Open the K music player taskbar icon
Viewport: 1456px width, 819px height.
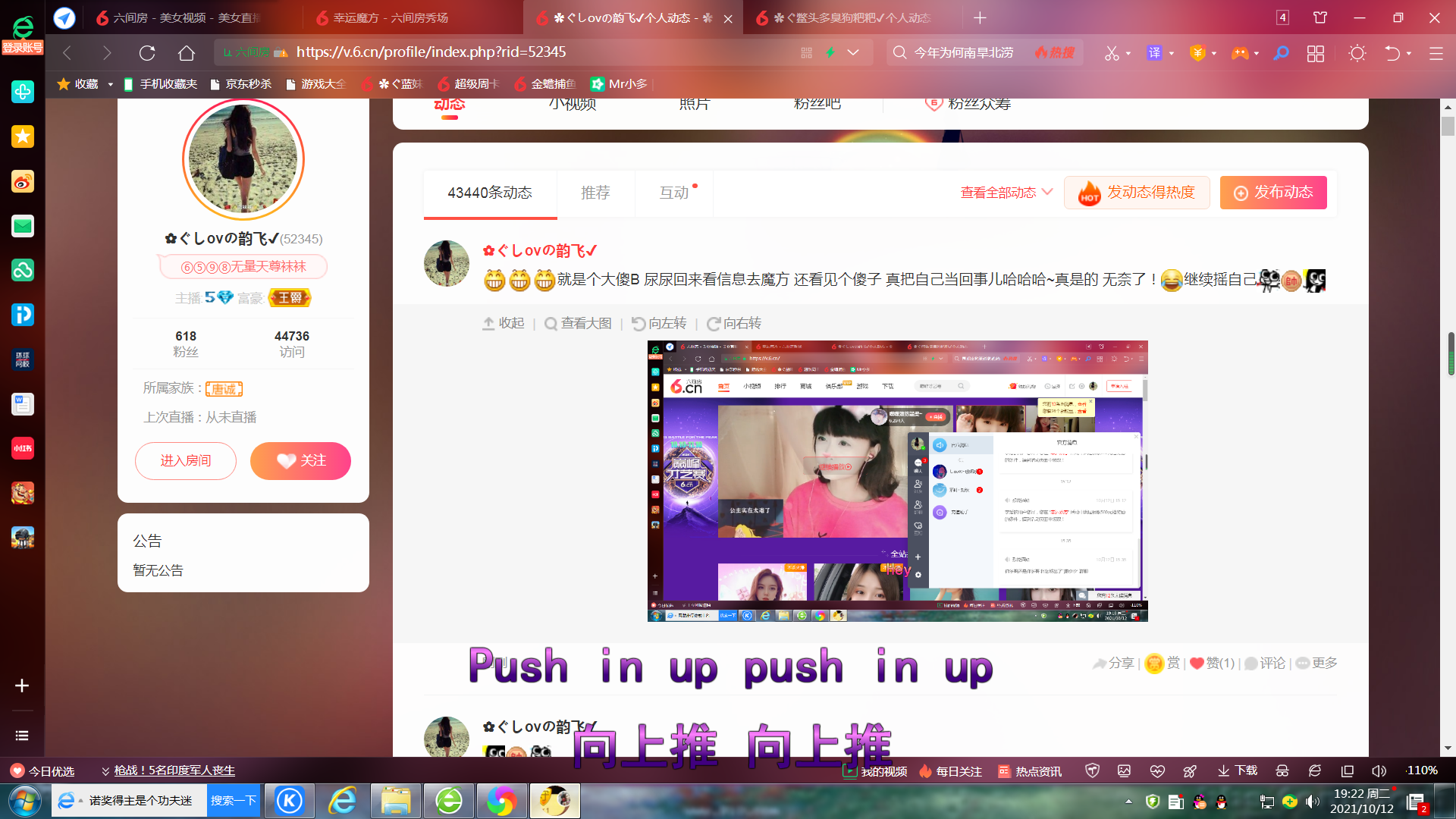(x=290, y=801)
